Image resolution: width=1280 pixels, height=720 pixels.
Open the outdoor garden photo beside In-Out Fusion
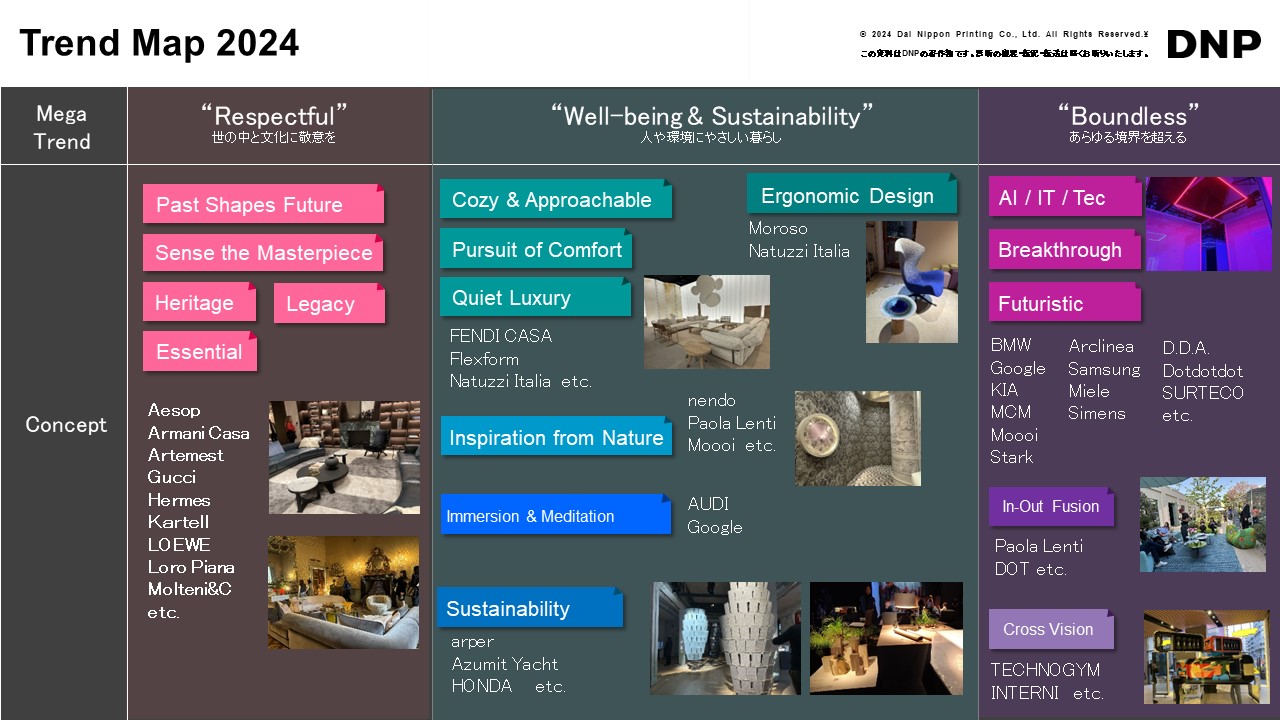[x=1202, y=524]
